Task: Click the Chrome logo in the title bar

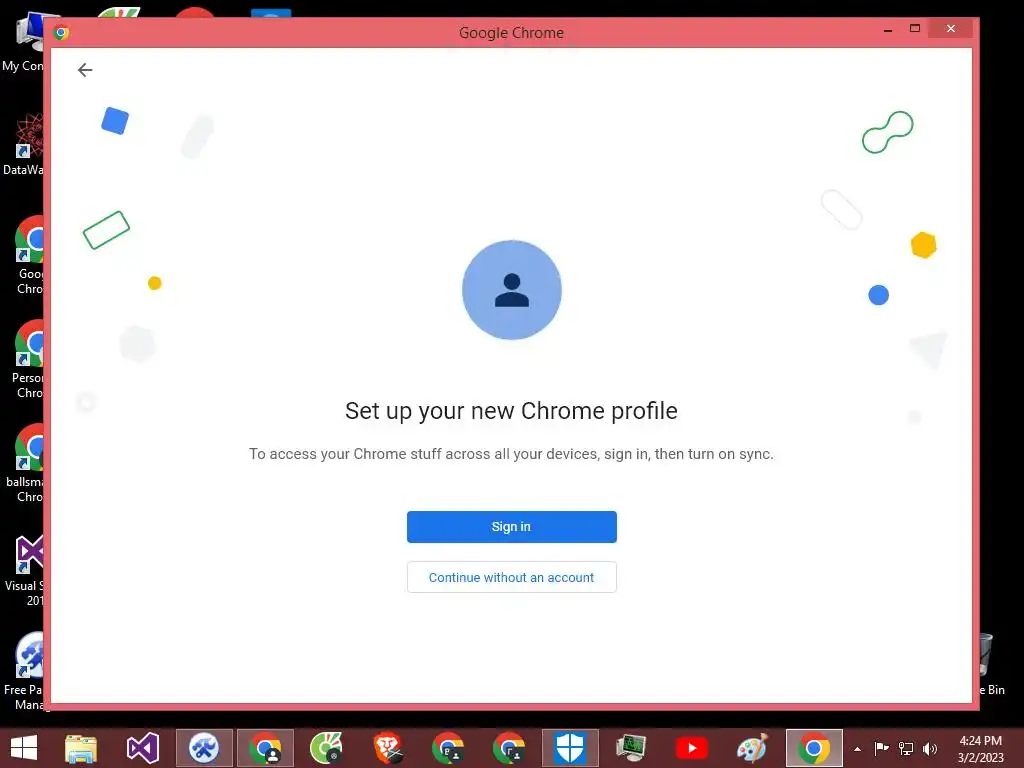Action: pos(61,32)
